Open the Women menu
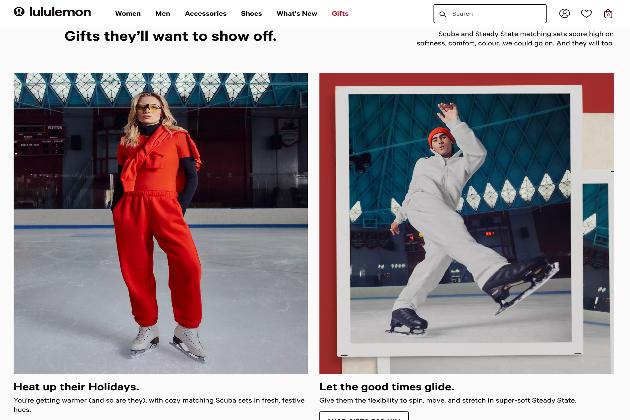The image size is (630, 420). tap(128, 14)
